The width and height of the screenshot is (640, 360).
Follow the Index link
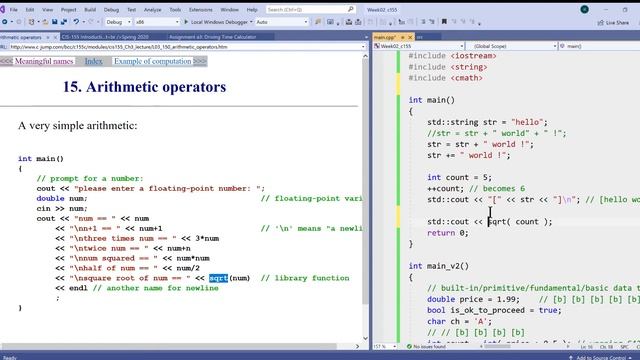(93, 61)
